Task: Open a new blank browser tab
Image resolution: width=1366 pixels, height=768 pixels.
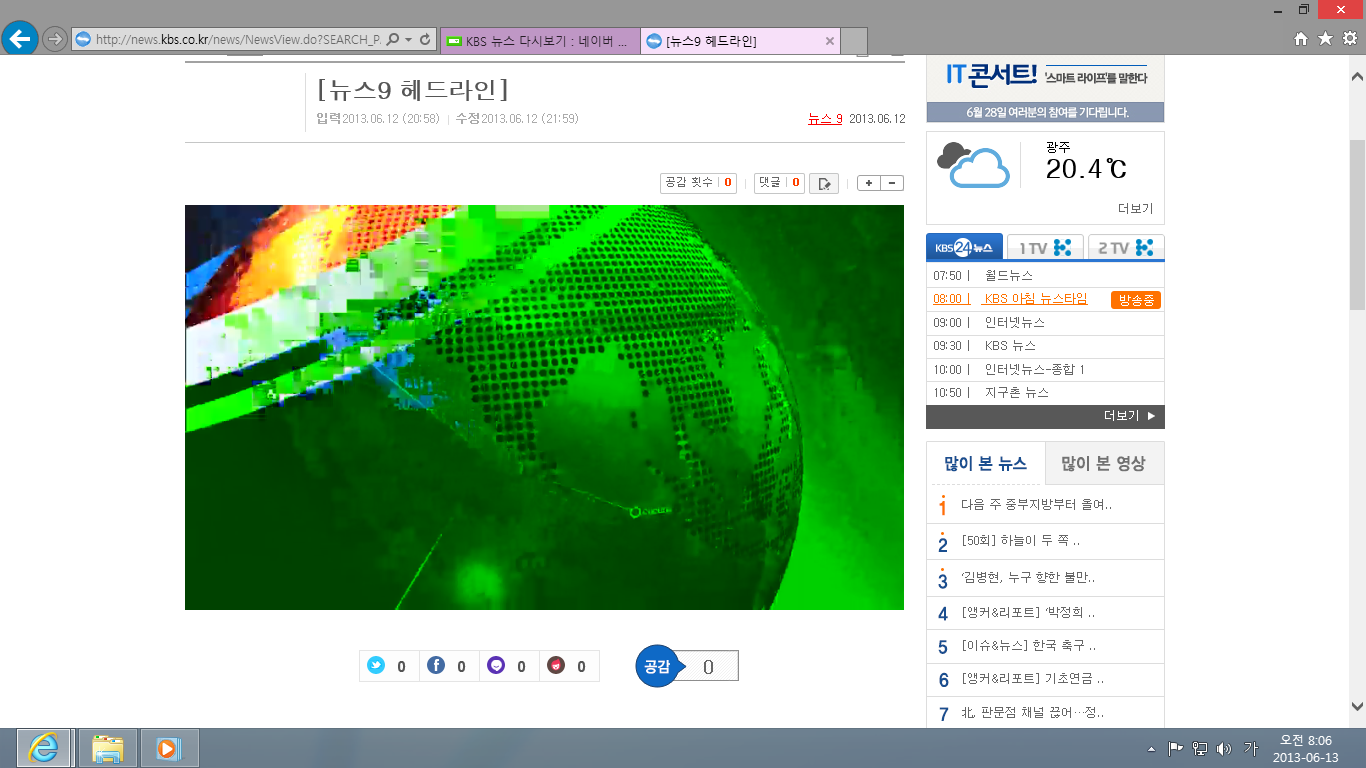Action: (854, 41)
